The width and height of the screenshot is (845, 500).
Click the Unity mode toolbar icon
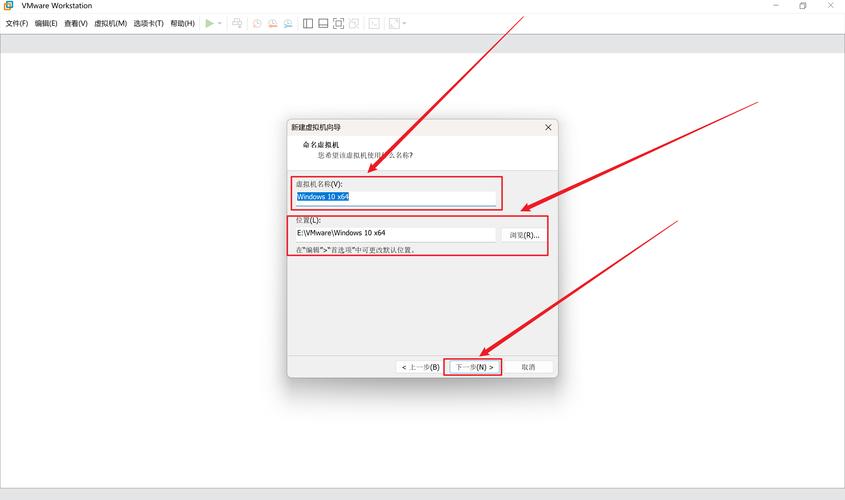(354, 23)
